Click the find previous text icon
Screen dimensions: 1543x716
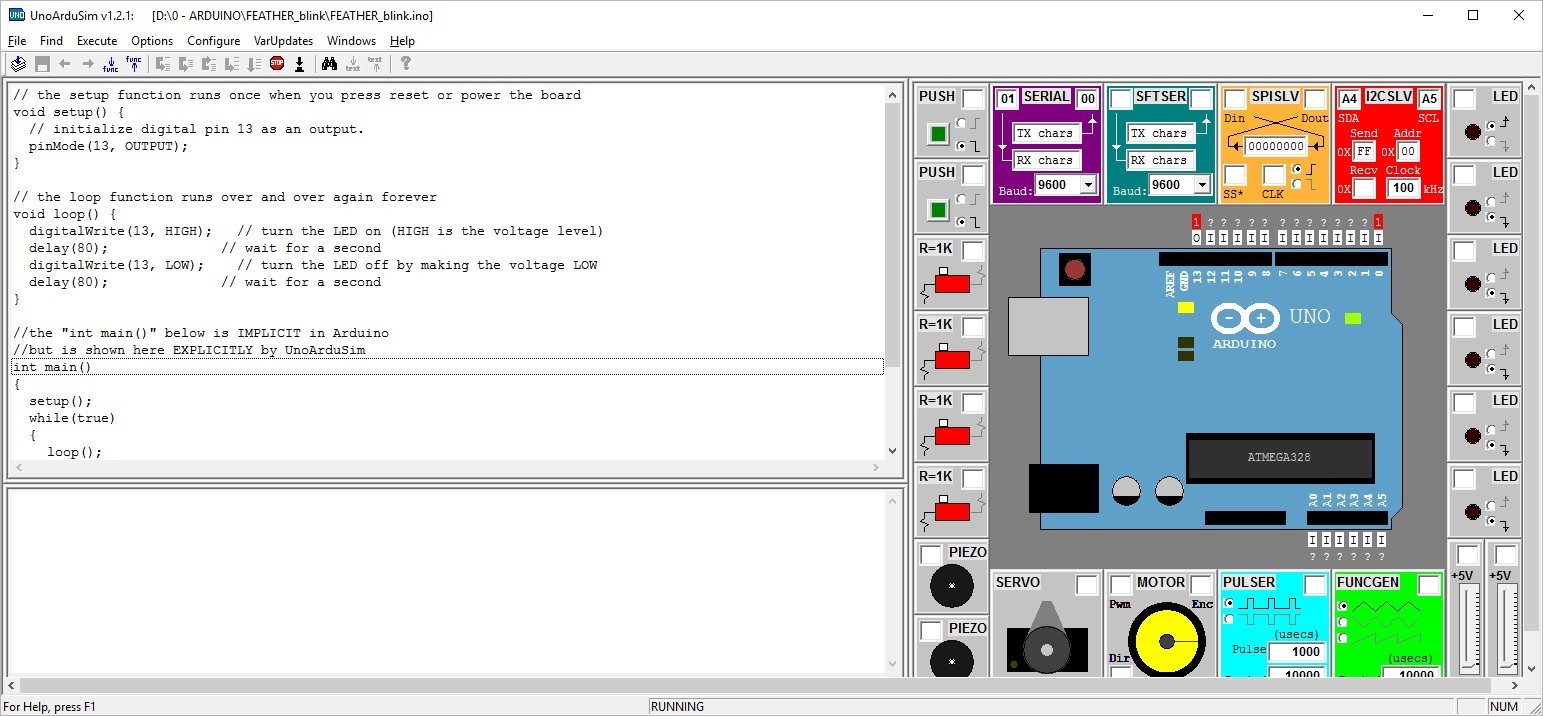pos(375,64)
